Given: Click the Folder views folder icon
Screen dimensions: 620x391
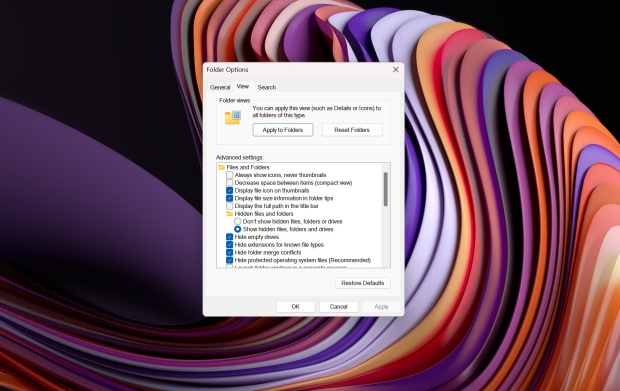Looking at the screenshot, I should point(232,117).
